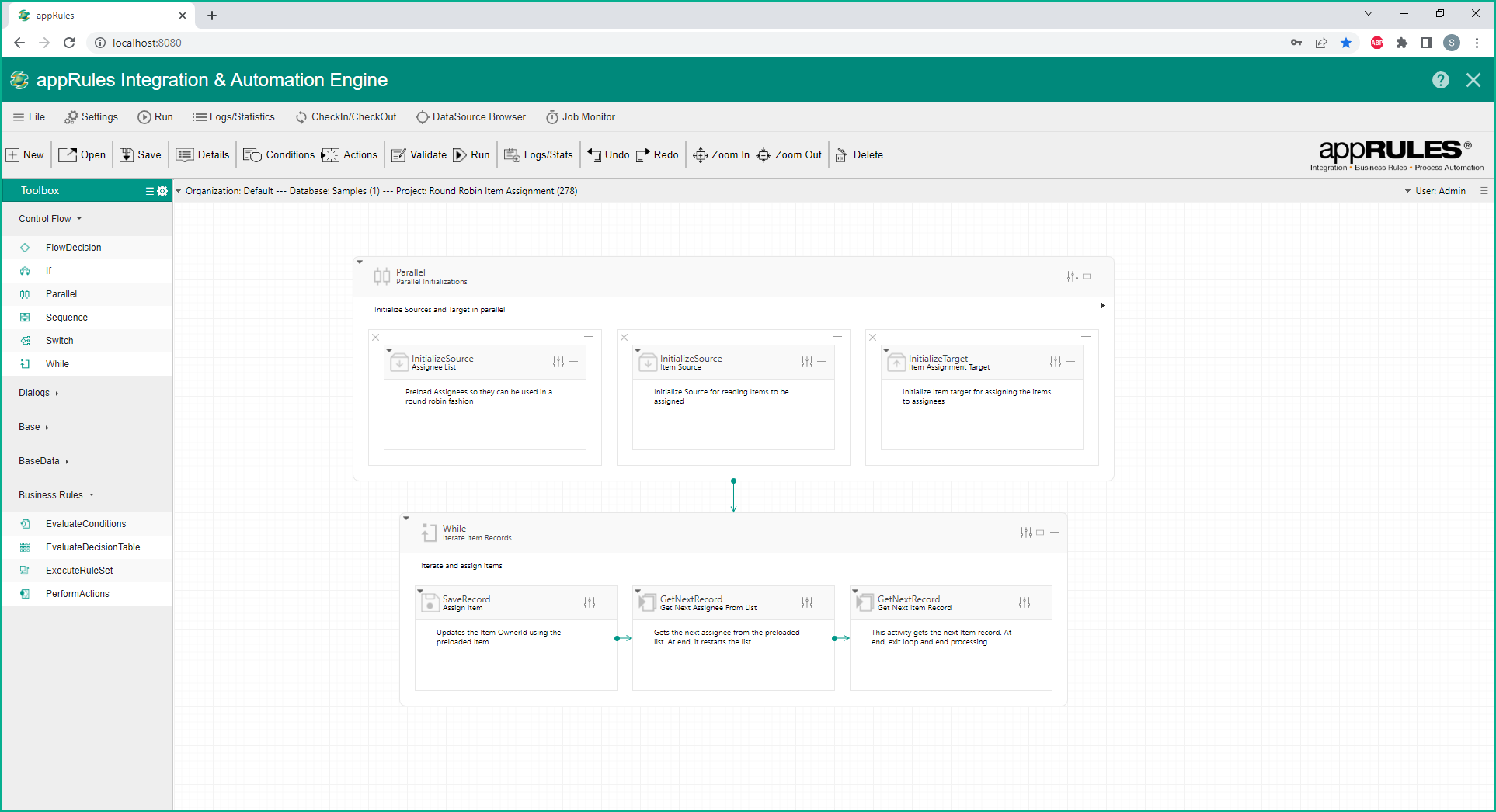Viewport: 1496px width, 812px height.
Task: Collapse the Business Rules toolbox group
Action: [57, 495]
